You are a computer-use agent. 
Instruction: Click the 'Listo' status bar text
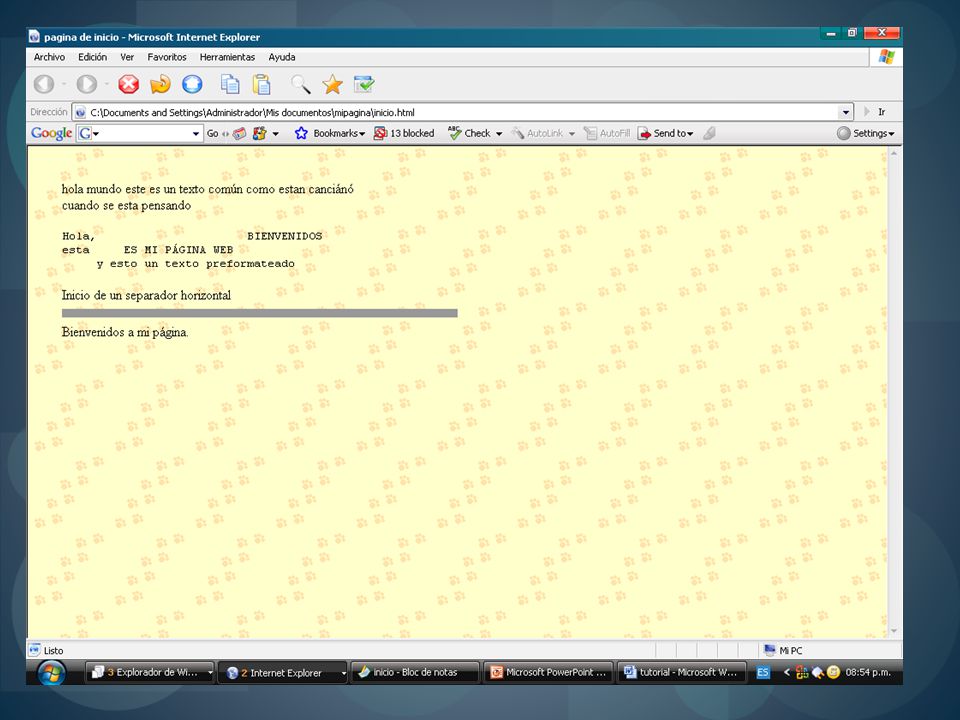(53, 650)
